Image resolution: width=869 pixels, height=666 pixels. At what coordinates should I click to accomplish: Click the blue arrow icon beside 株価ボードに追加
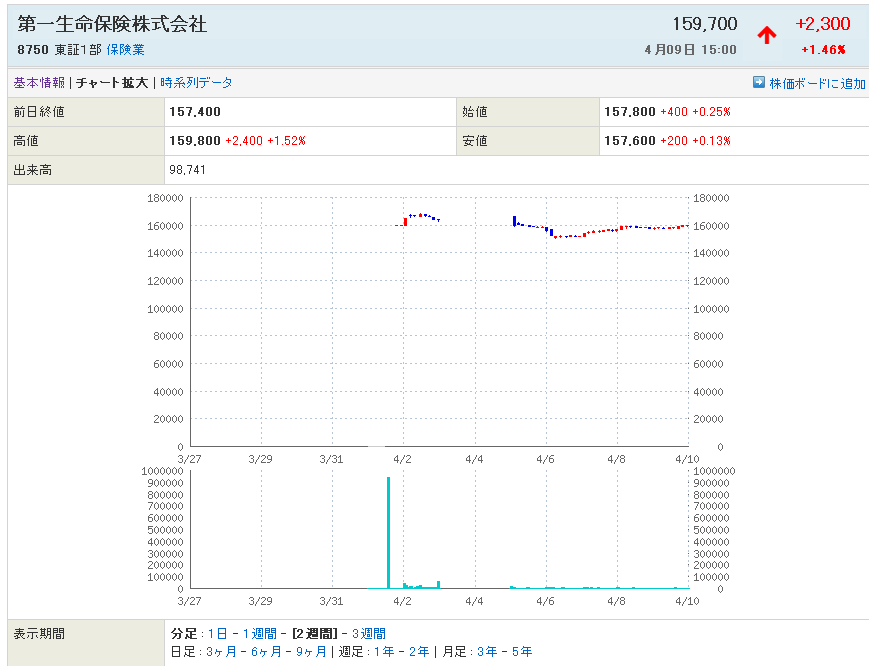(759, 83)
